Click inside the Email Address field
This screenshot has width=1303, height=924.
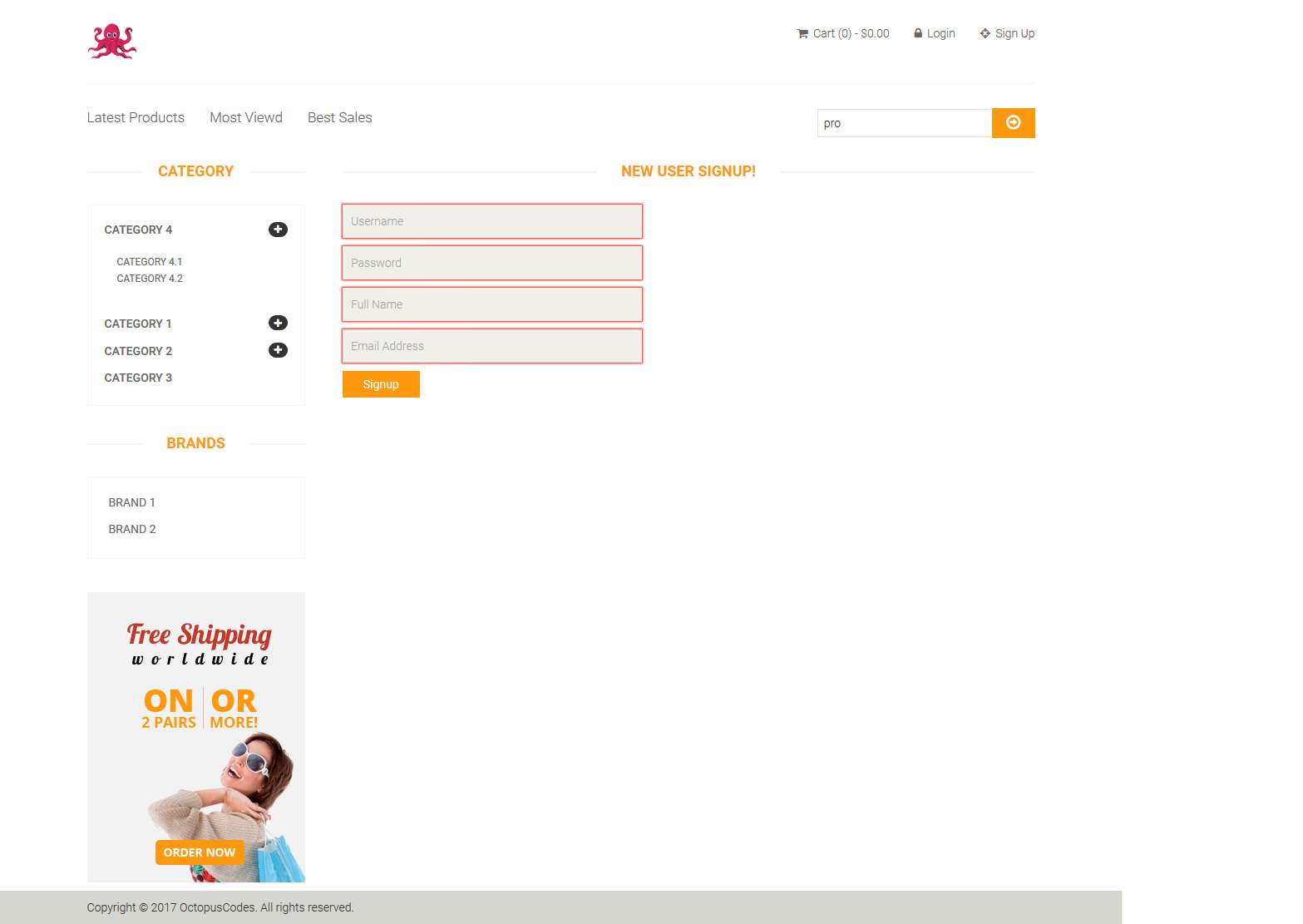pos(491,346)
